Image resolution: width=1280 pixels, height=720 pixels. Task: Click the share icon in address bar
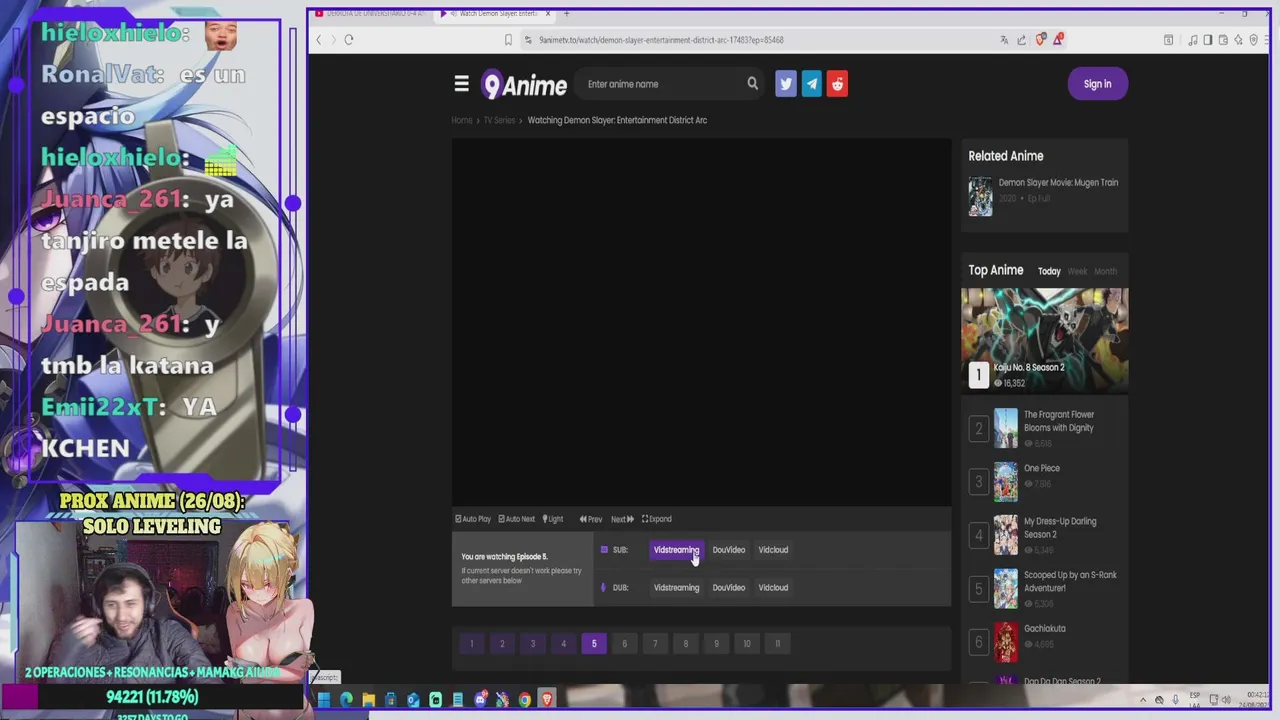click(x=1021, y=40)
